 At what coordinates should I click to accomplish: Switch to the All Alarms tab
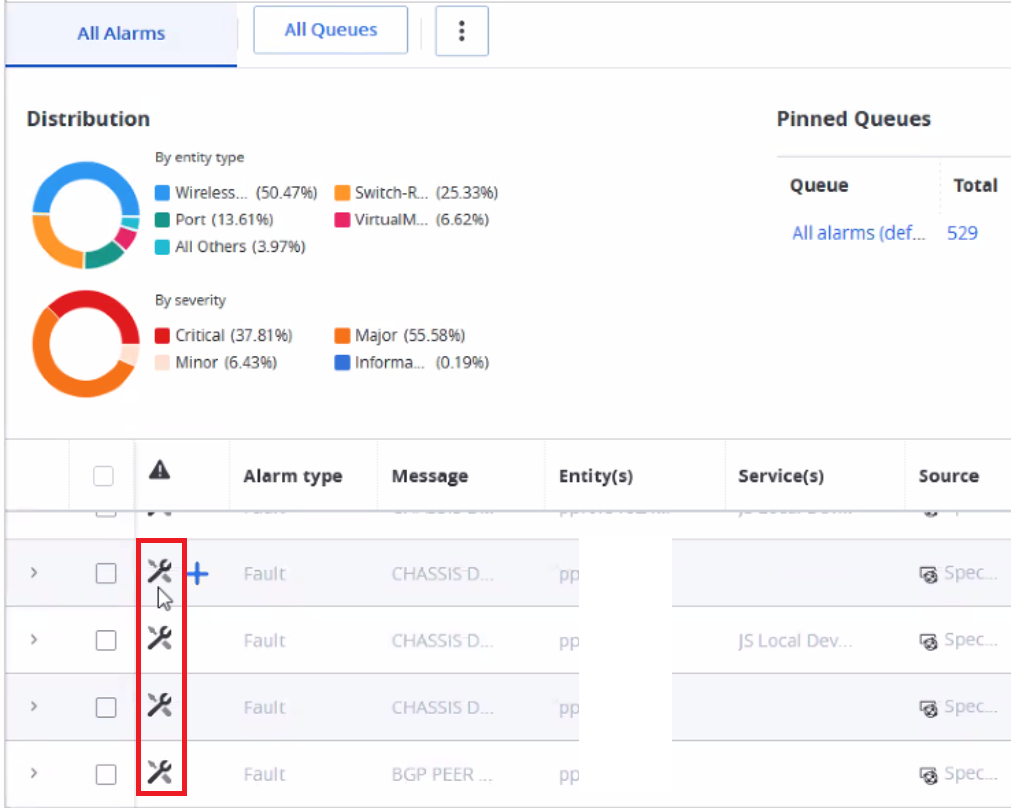coord(121,33)
